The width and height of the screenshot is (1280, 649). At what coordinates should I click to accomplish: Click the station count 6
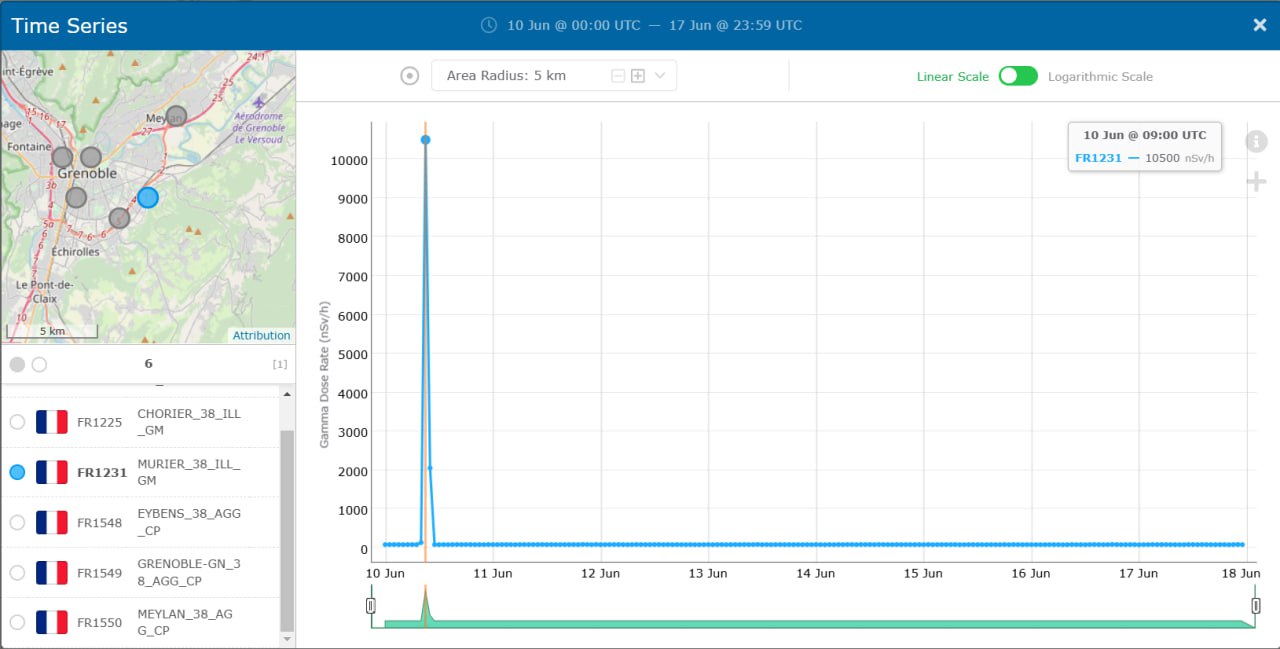click(148, 364)
